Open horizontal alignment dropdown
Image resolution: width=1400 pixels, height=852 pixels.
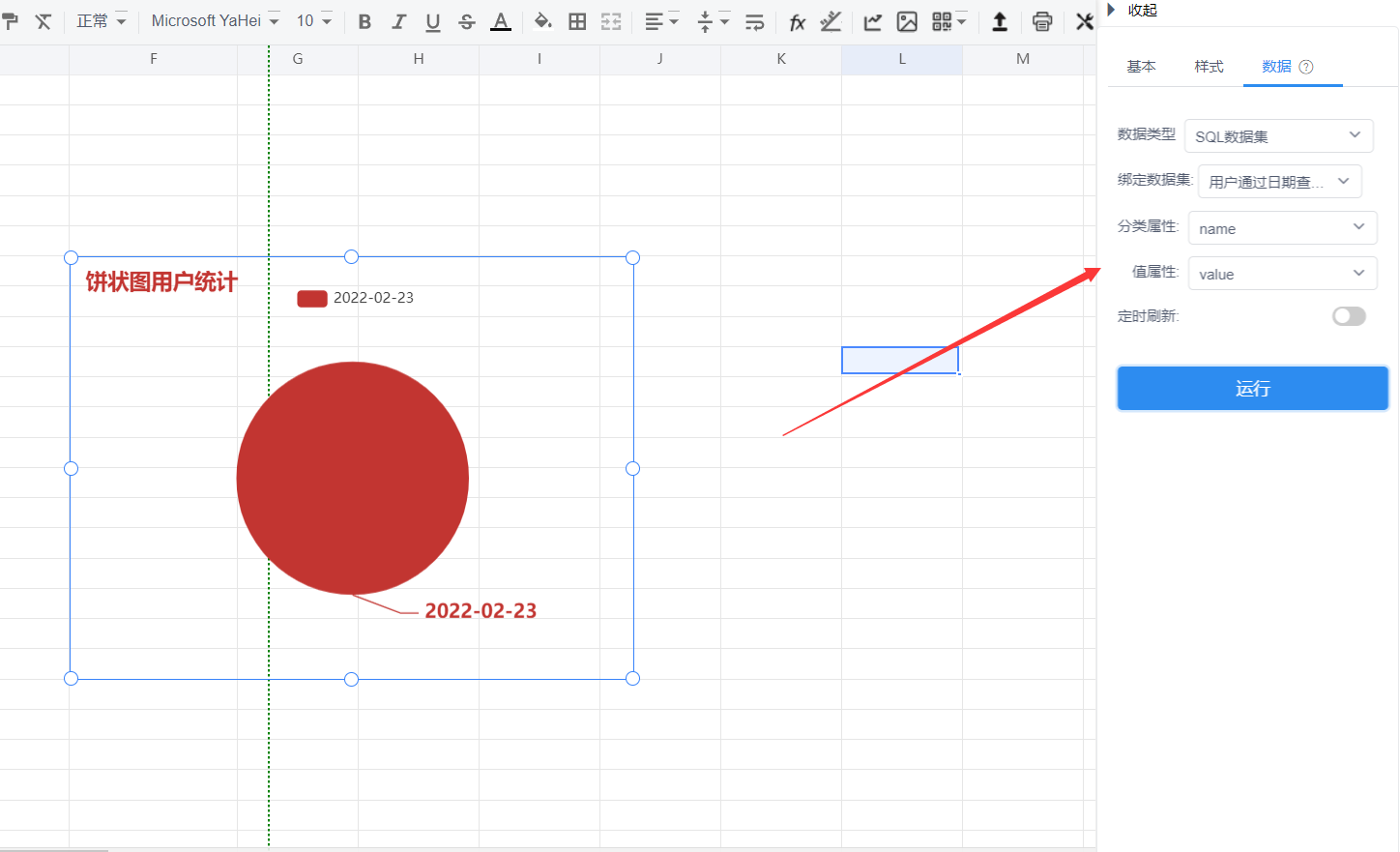point(662,21)
